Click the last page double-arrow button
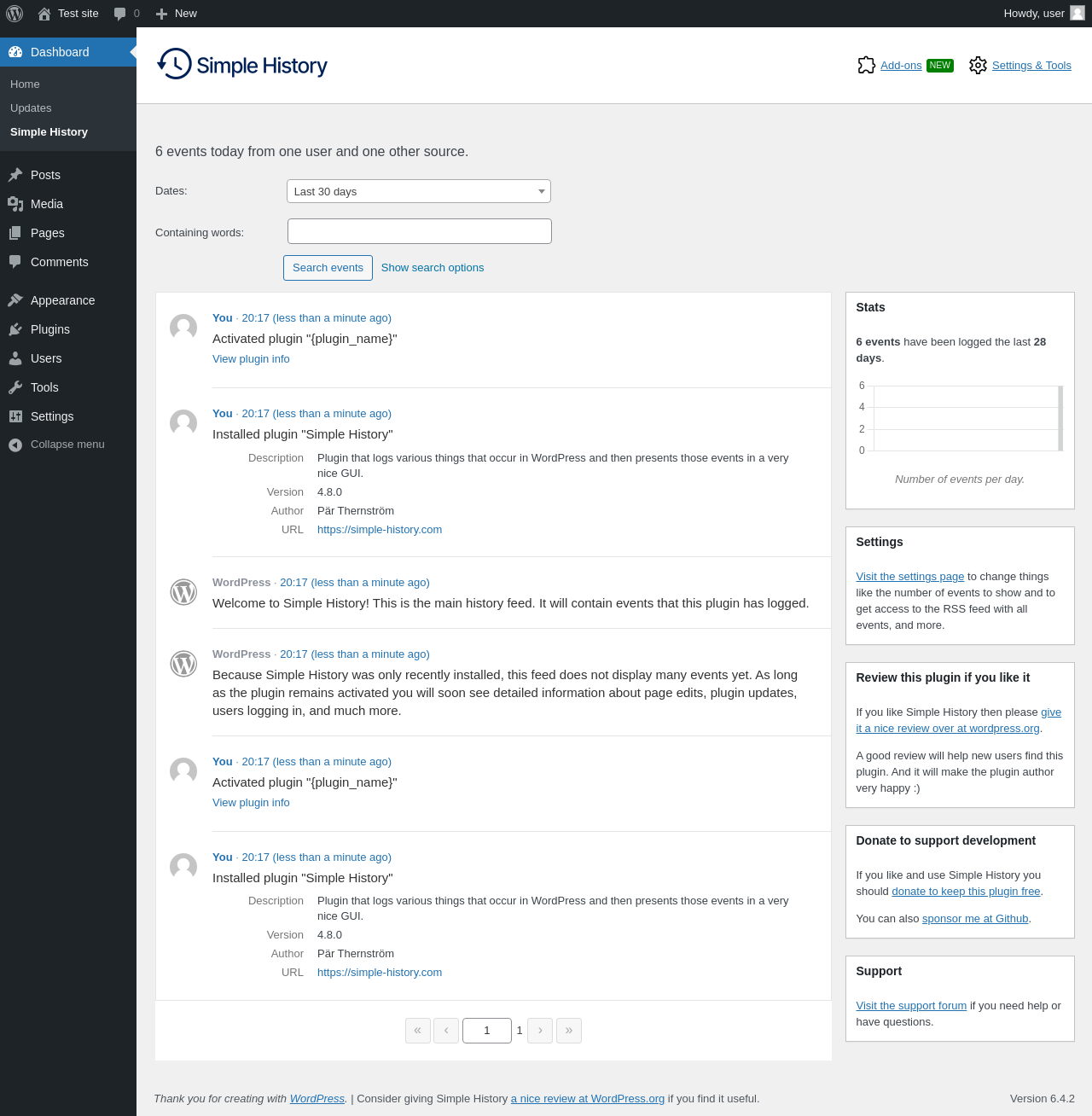The image size is (1092, 1116). (x=569, y=1031)
